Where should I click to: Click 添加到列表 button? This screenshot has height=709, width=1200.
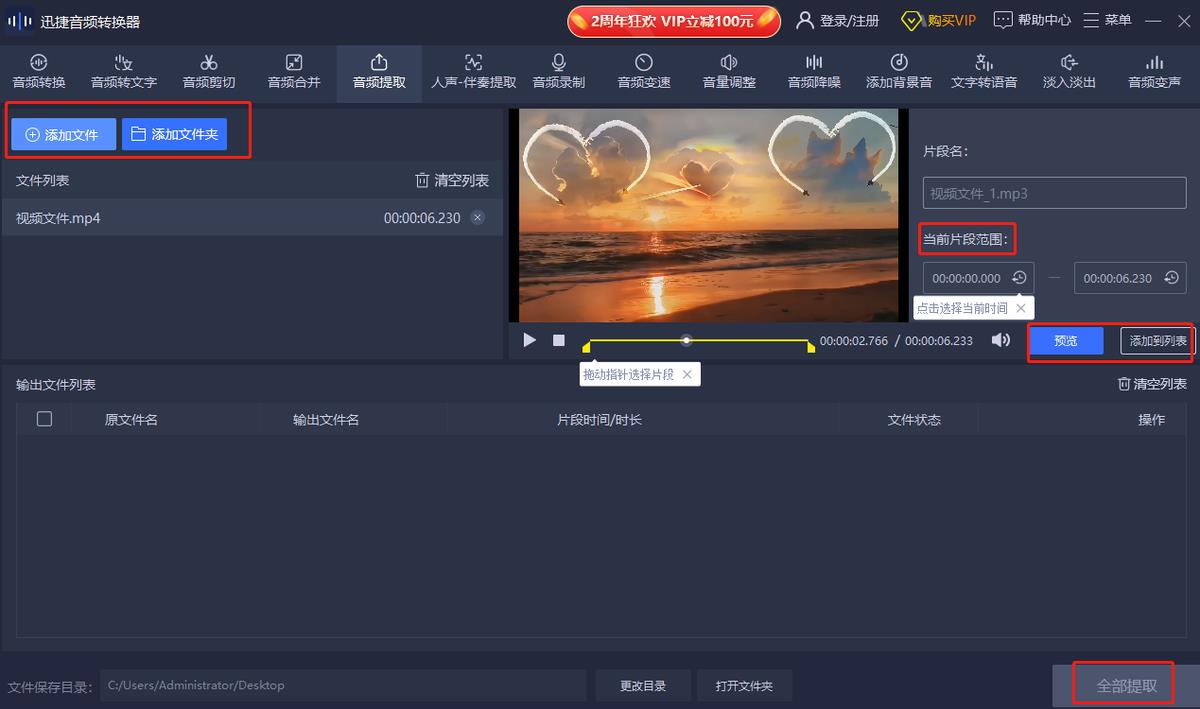coord(1158,341)
